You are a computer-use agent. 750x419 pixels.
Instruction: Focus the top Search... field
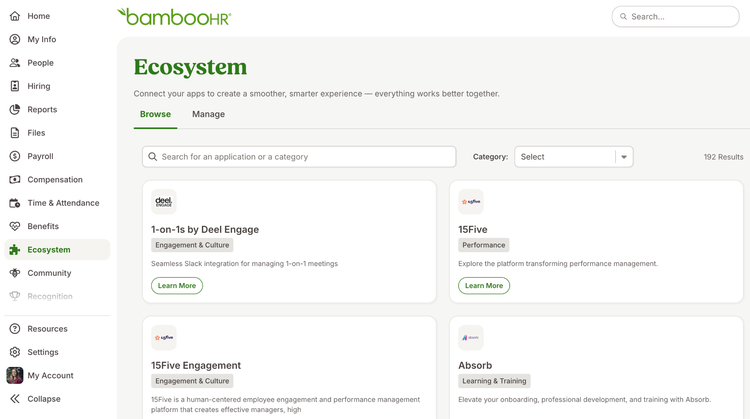pos(675,17)
